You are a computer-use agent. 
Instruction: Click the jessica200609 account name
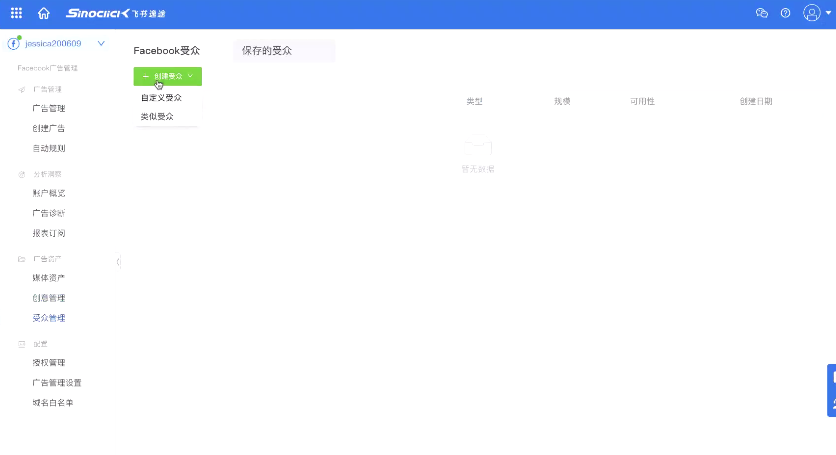pyautogui.click(x=53, y=44)
